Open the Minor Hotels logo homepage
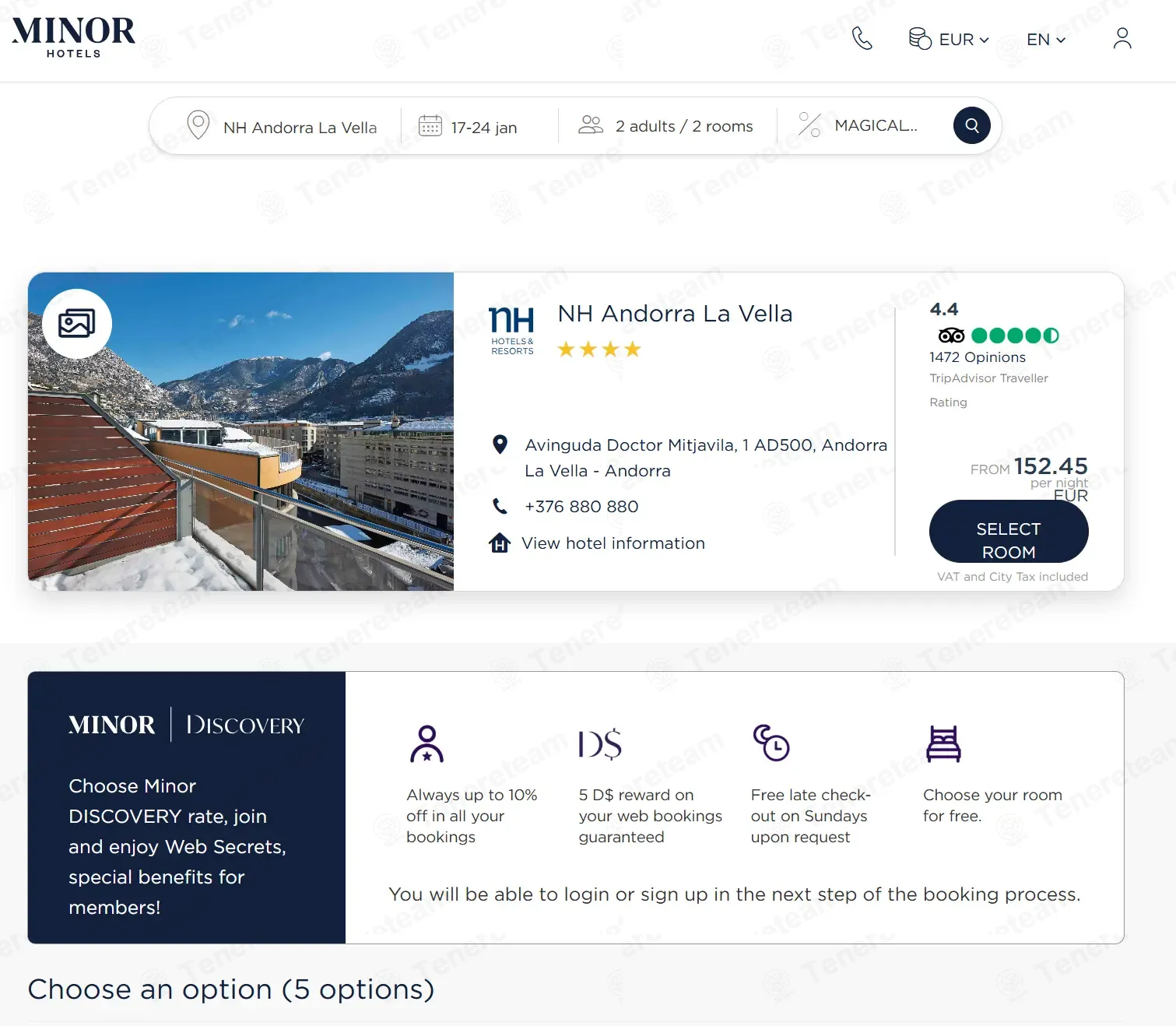Image resolution: width=1176 pixels, height=1026 pixels. [73, 37]
